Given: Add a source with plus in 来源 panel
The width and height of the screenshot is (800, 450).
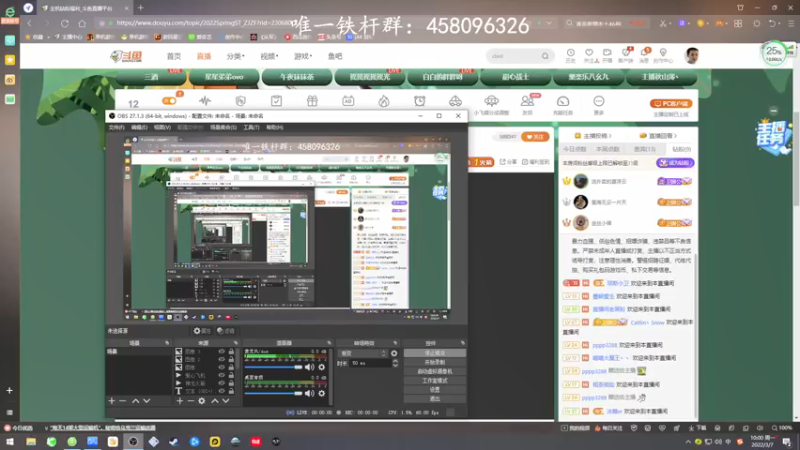Looking at the screenshot, I should (x=180, y=401).
